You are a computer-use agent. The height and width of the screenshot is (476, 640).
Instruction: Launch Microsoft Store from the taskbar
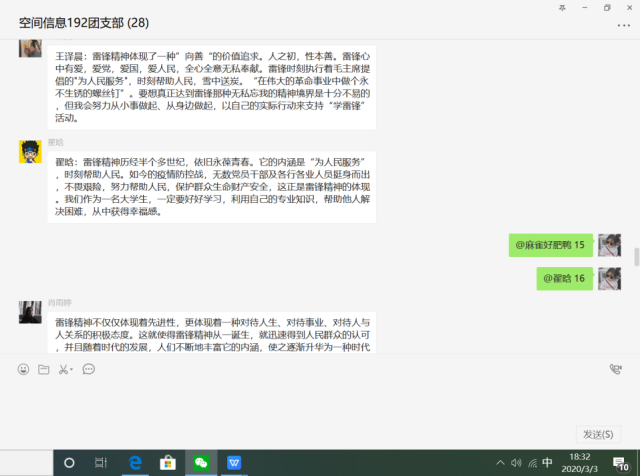(168, 463)
